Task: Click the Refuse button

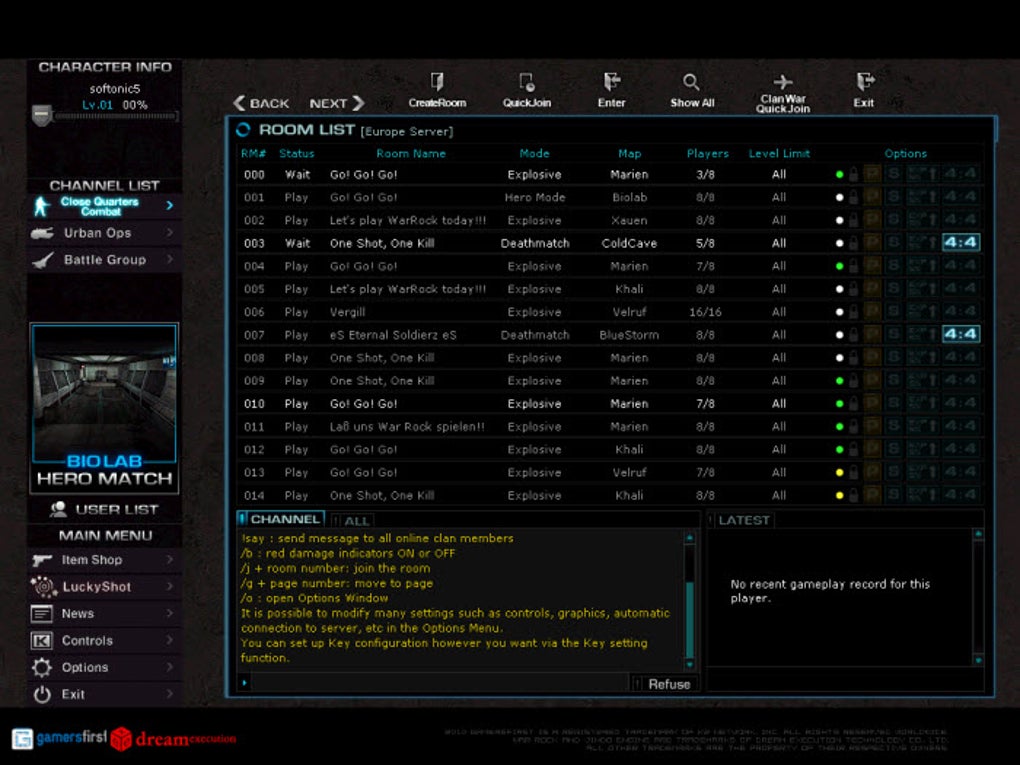Action: pos(669,684)
